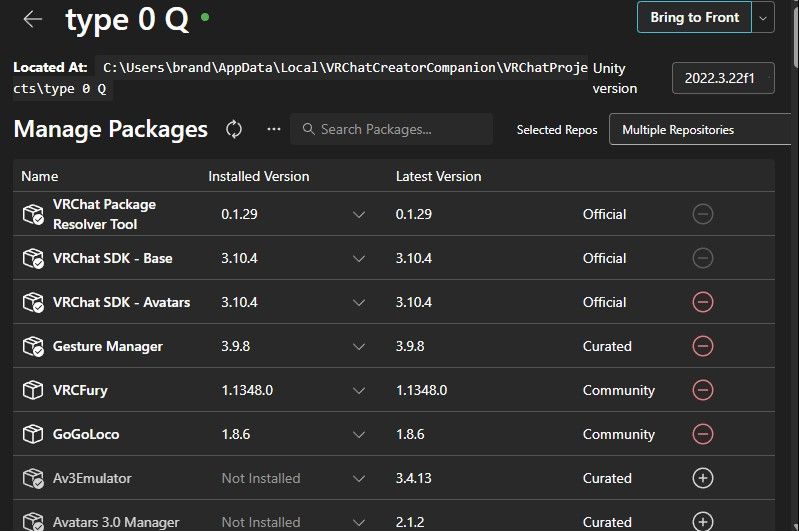Click the Unity version 2022.3.22f1 box

pos(723,78)
